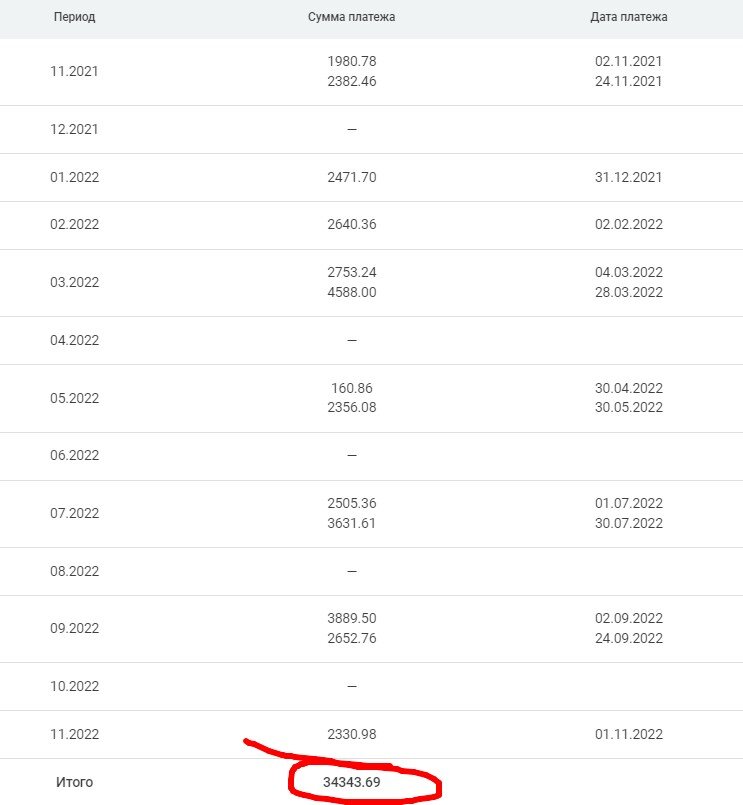Select the 02.2022 period cell
Viewport: 743px width, 805px height.
click(74, 224)
